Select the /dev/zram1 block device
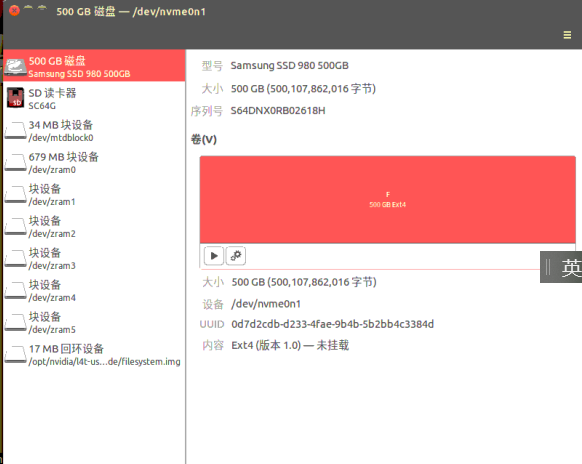Screen dimensions: 582x464 94,195
